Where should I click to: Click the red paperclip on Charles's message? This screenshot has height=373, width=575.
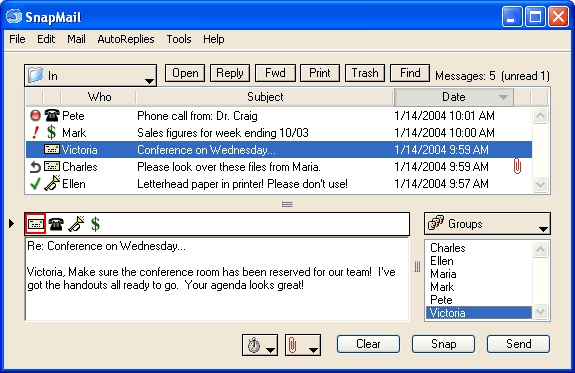click(517, 167)
